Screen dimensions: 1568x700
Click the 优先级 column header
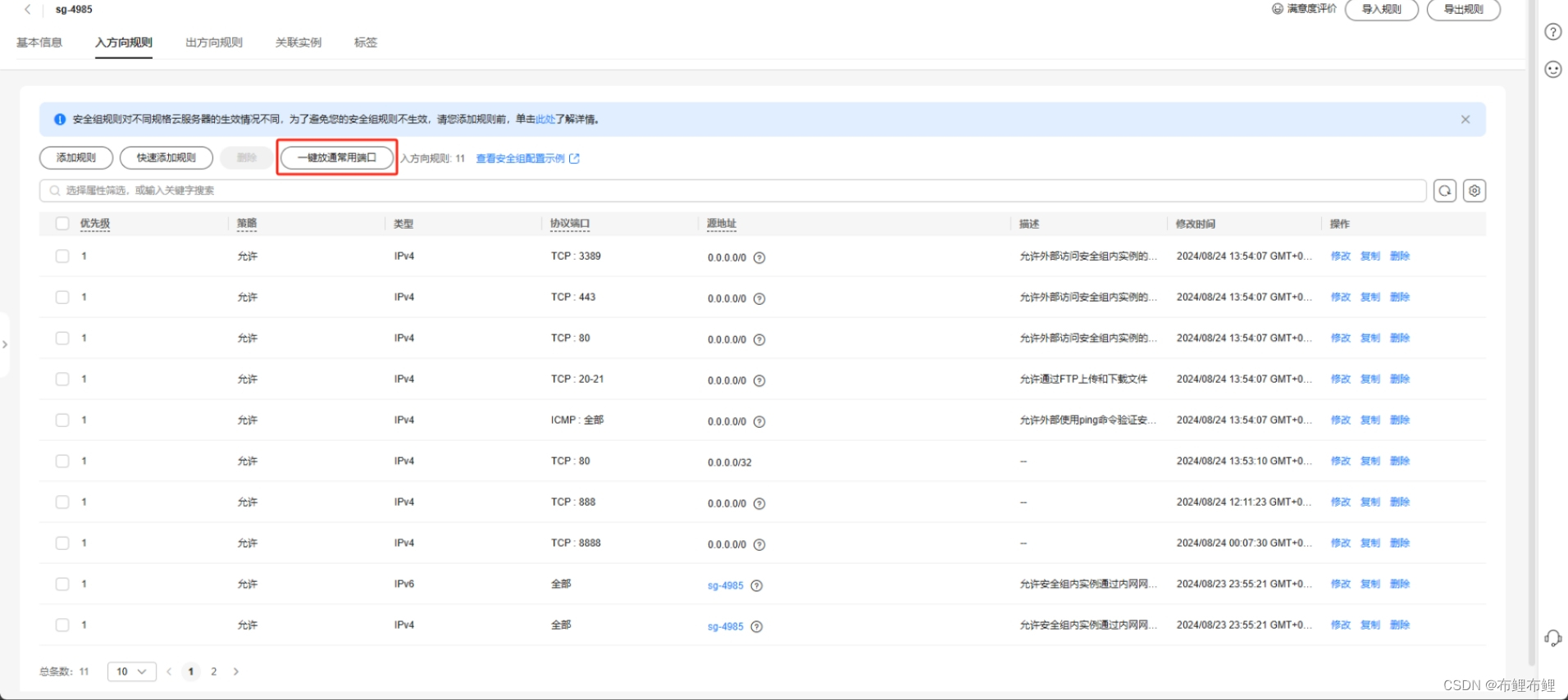click(x=95, y=224)
